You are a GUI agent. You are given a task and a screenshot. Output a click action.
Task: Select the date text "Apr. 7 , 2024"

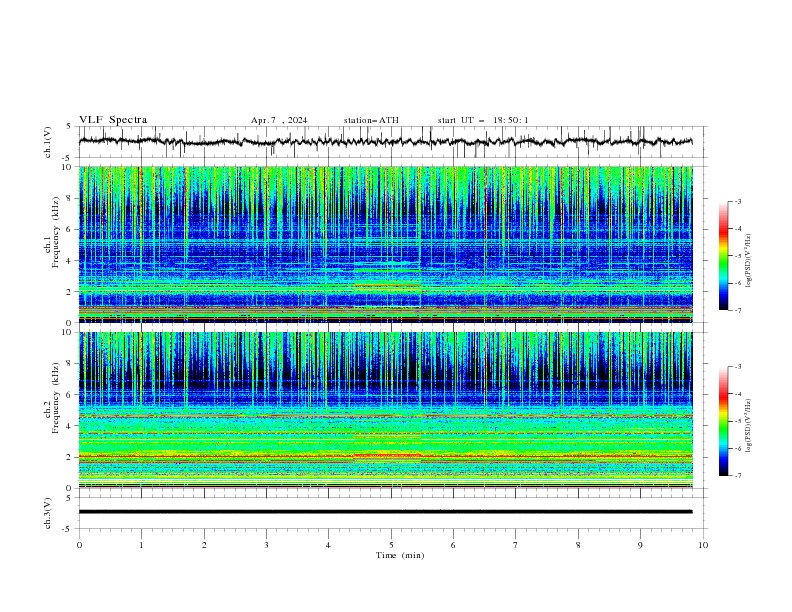click(279, 120)
